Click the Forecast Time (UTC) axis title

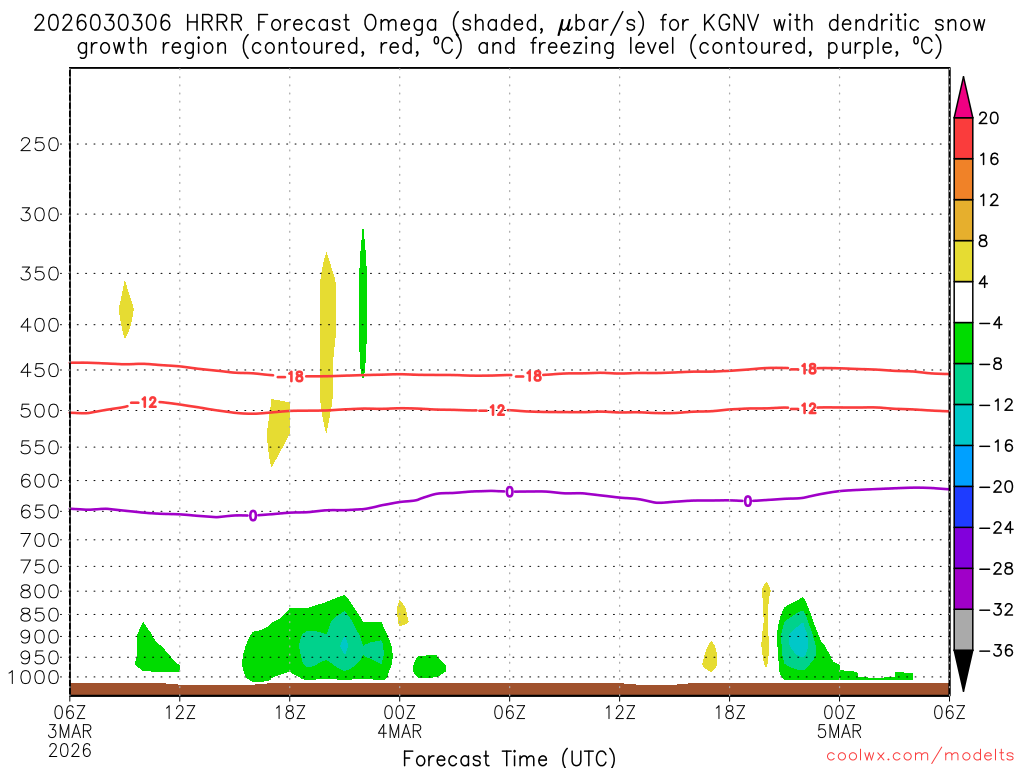coord(509,758)
